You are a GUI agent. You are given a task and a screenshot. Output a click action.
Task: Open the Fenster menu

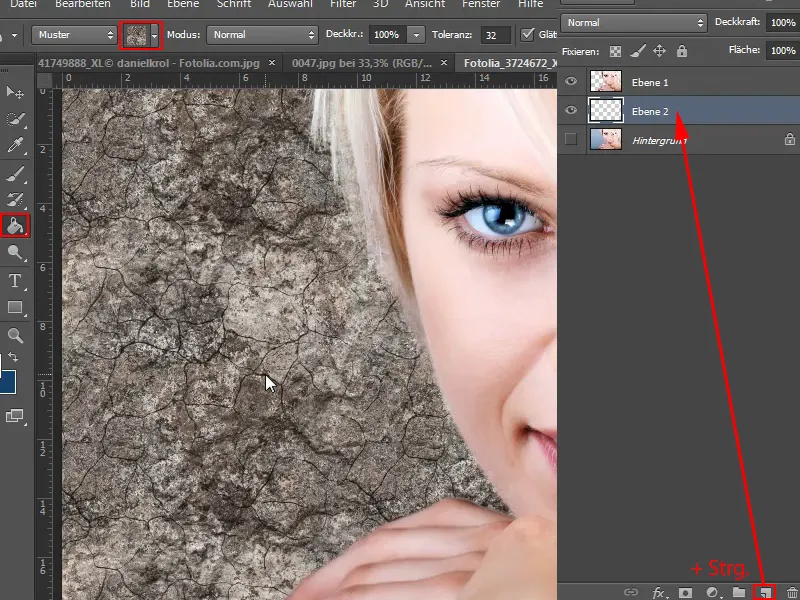point(481,4)
